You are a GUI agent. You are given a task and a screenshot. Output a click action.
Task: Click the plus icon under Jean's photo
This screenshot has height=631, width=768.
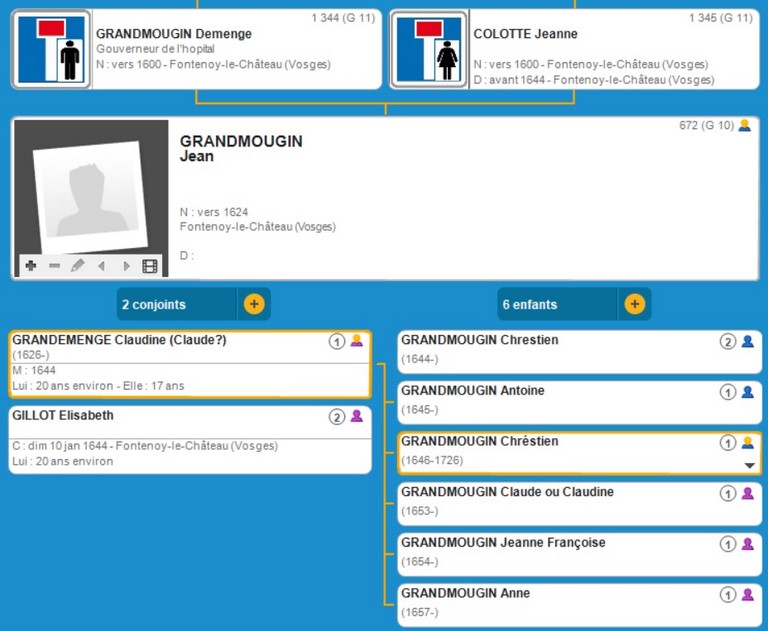click(31, 266)
